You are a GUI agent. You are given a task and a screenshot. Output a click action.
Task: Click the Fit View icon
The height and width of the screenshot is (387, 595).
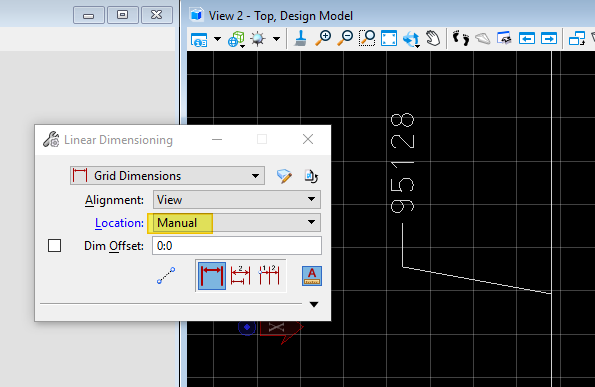coord(389,38)
